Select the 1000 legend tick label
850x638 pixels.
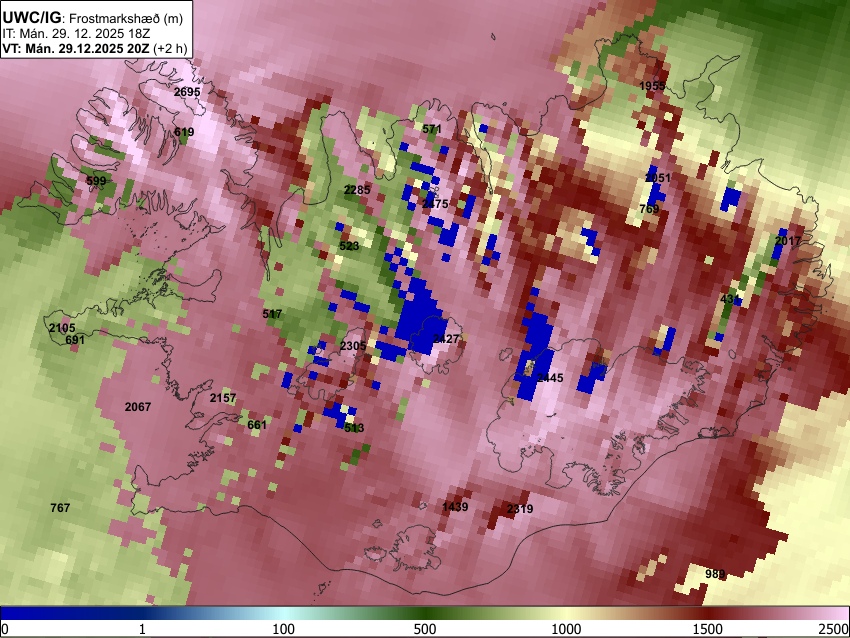coord(566,629)
